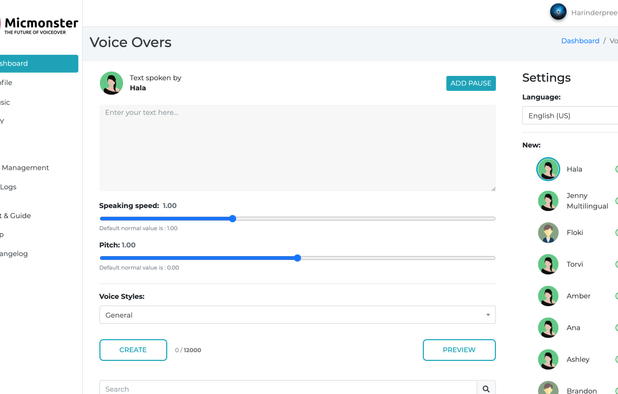The width and height of the screenshot is (618, 394).
Task: Click the Hala voice name in list
Action: (x=574, y=169)
